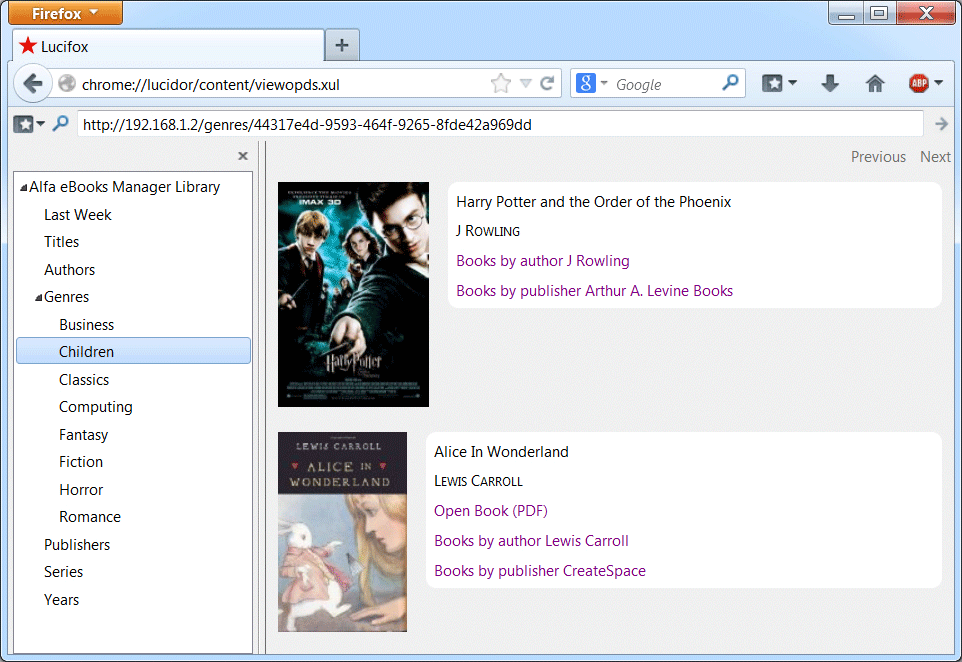Select the Fantasy genre in the tree
The height and width of the screenshot is (662, 962).
pyautogui.click(x=83, y=435)
